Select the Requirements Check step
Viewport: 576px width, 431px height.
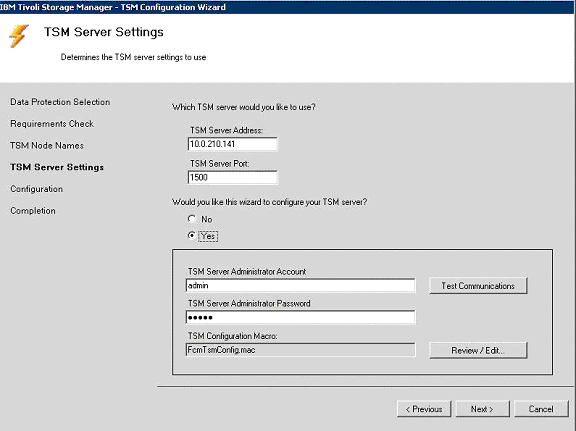(x=52, y=124)
